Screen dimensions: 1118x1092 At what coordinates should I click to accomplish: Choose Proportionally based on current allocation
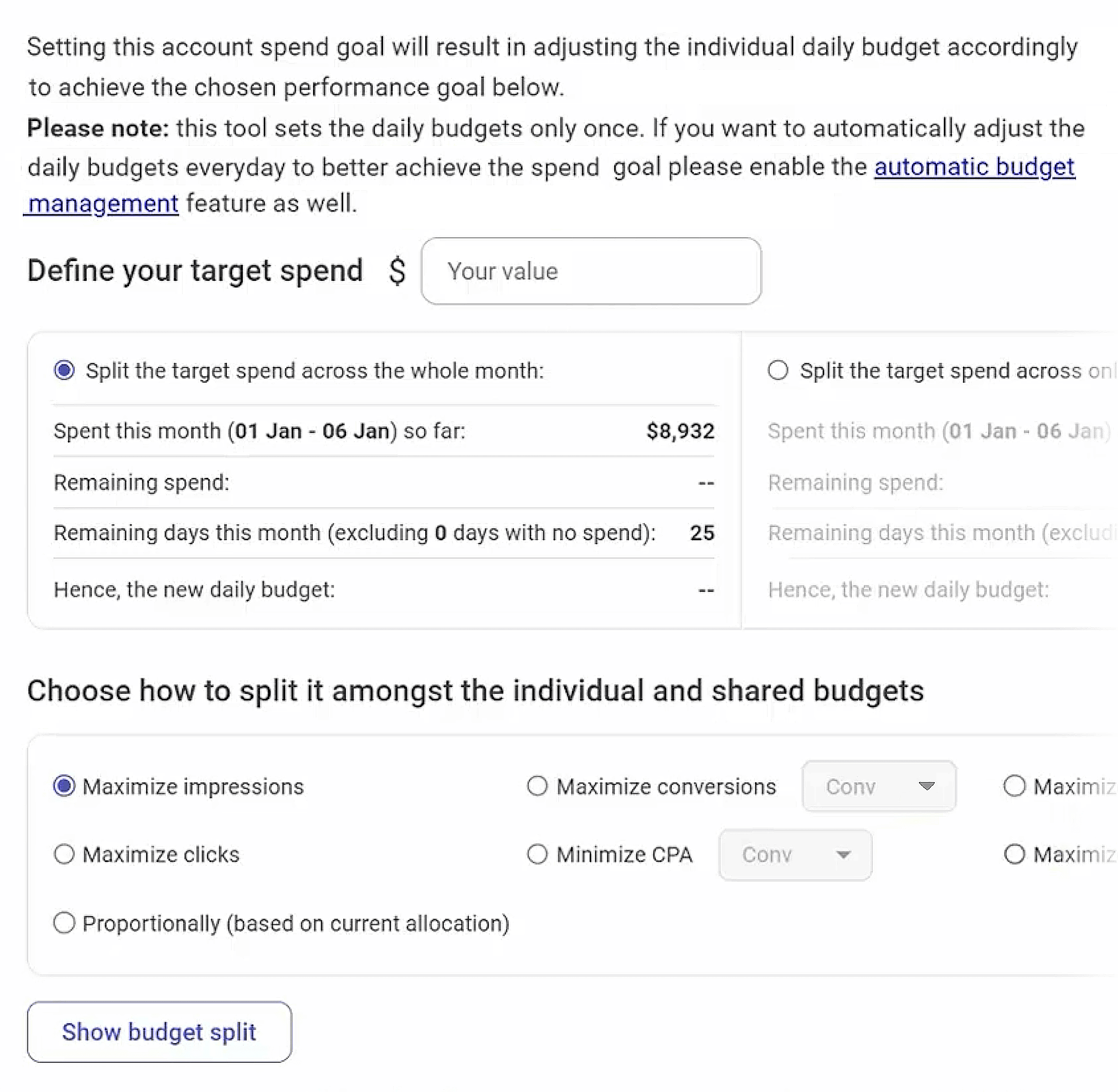(x=65, y=923)
